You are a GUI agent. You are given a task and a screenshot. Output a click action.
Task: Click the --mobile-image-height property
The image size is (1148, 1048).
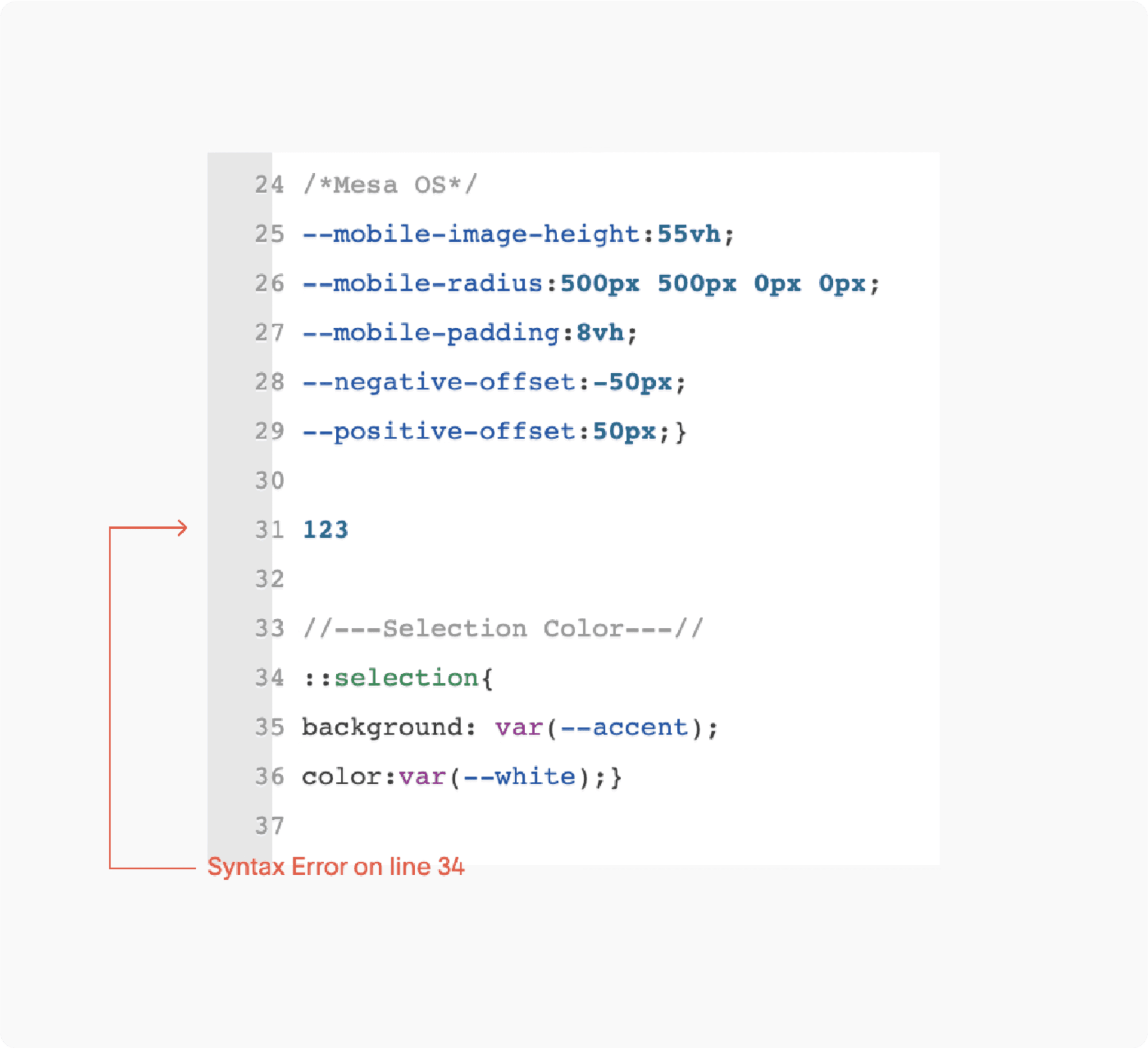coord(472,234)
